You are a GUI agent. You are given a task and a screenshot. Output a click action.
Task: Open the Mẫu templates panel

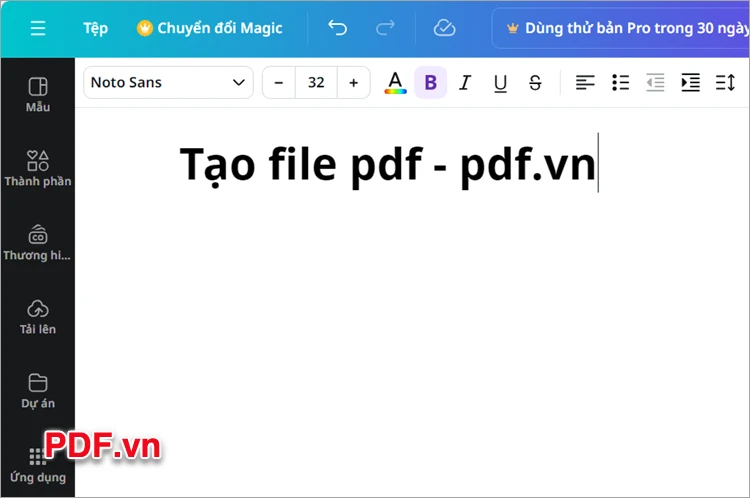(x=38, y=94)
